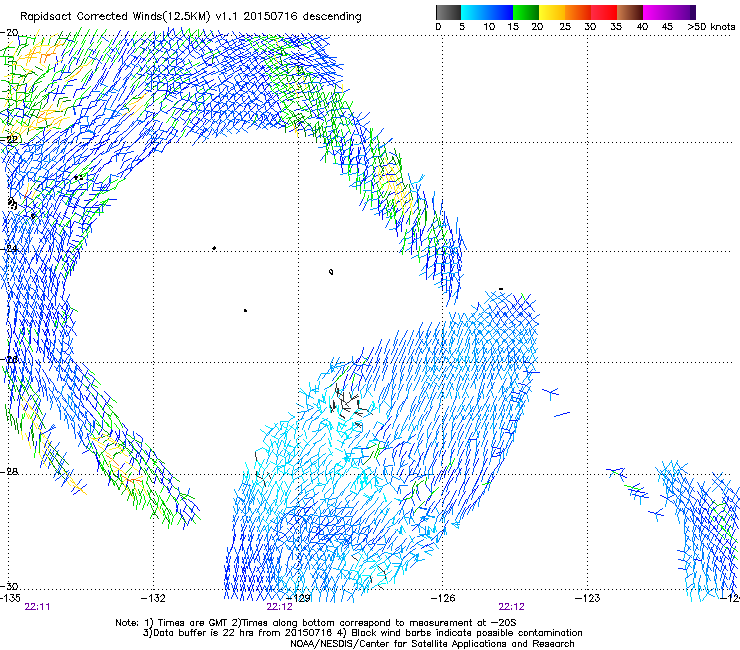This screenshot has height=650, width=740.
Task: Click the '35' label under the color bar
Action: point(616,27)
